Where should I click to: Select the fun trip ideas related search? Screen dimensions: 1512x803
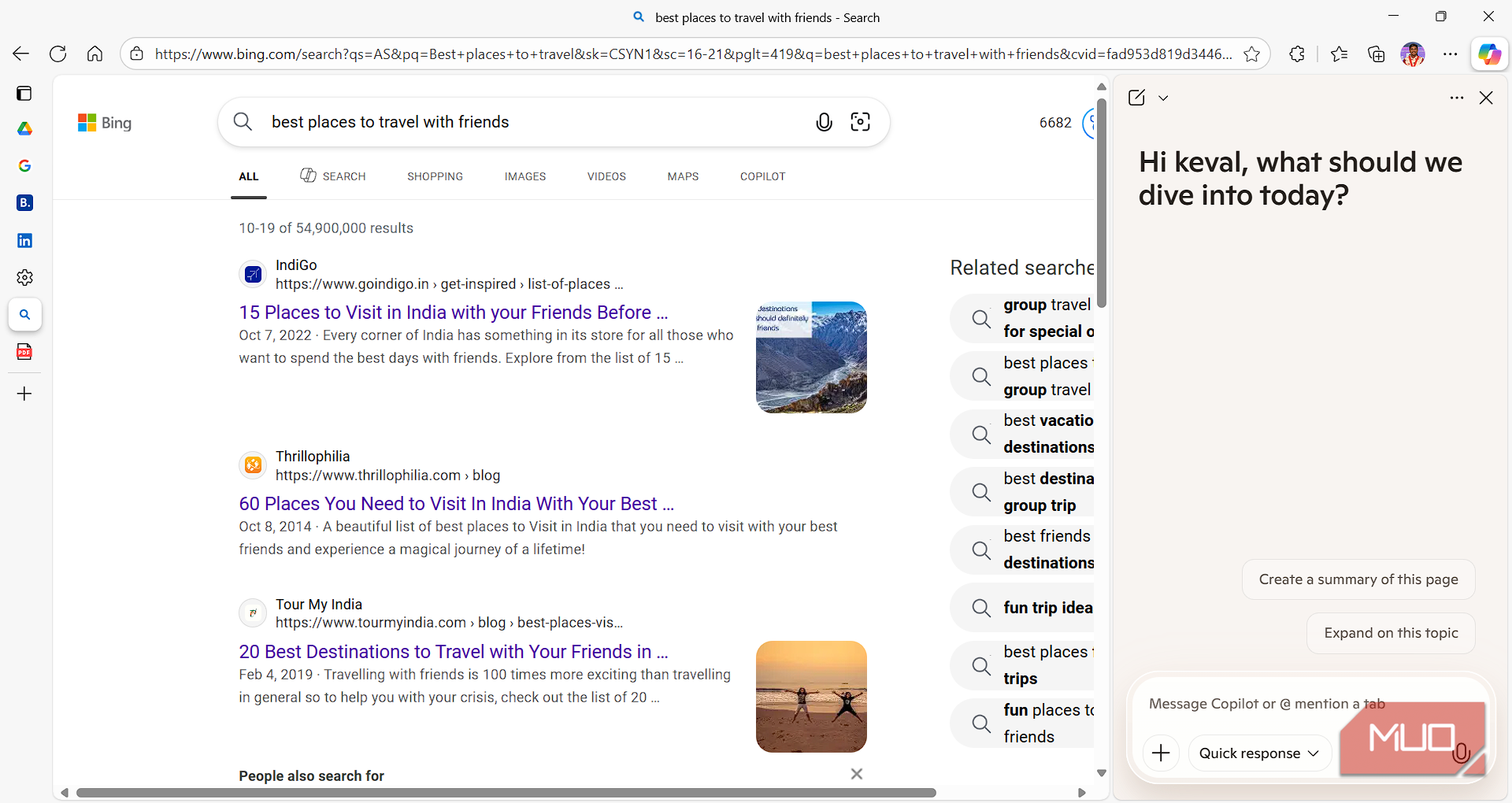pos(1023,608)
